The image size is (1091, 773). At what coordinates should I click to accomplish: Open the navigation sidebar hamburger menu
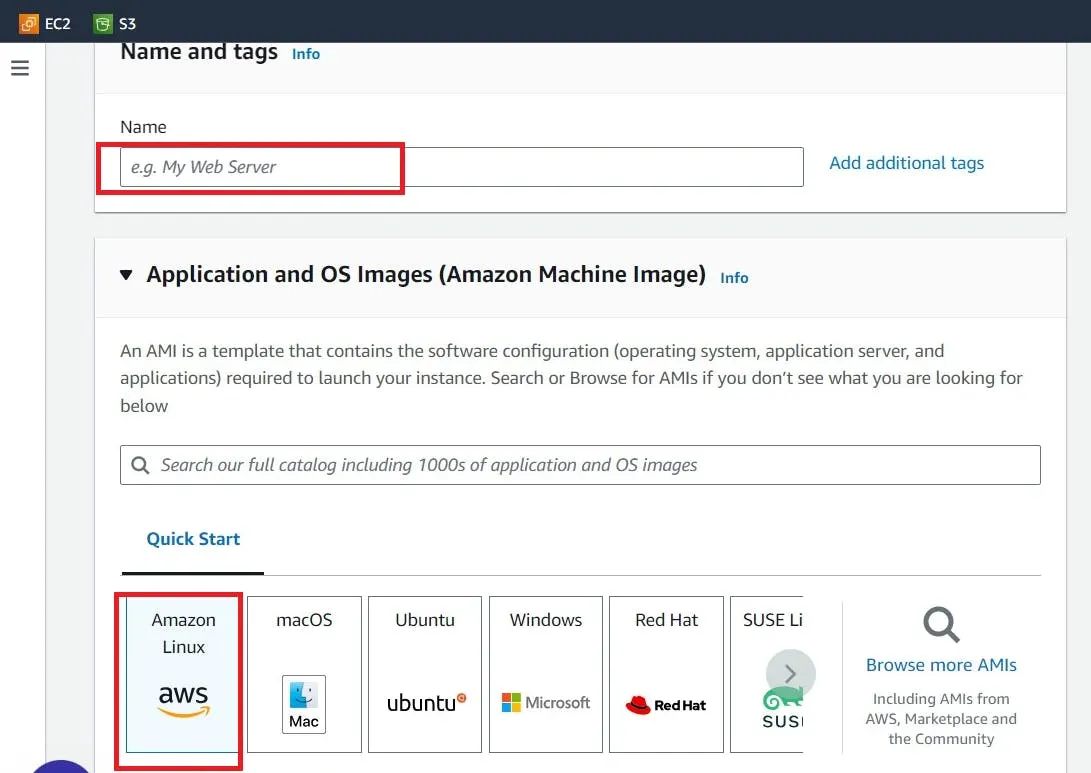[20, 67]
